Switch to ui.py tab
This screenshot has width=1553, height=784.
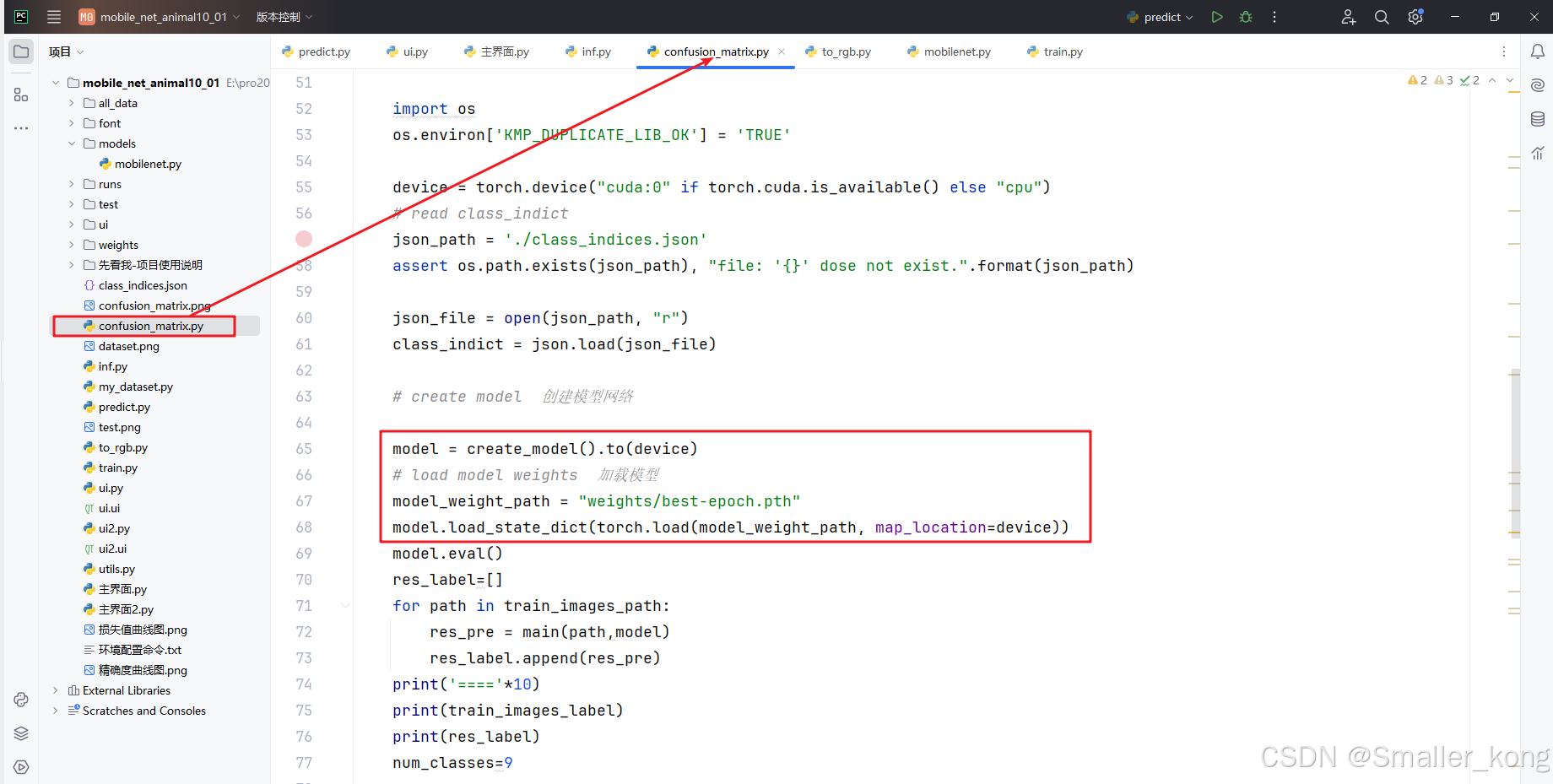point(407,51)
